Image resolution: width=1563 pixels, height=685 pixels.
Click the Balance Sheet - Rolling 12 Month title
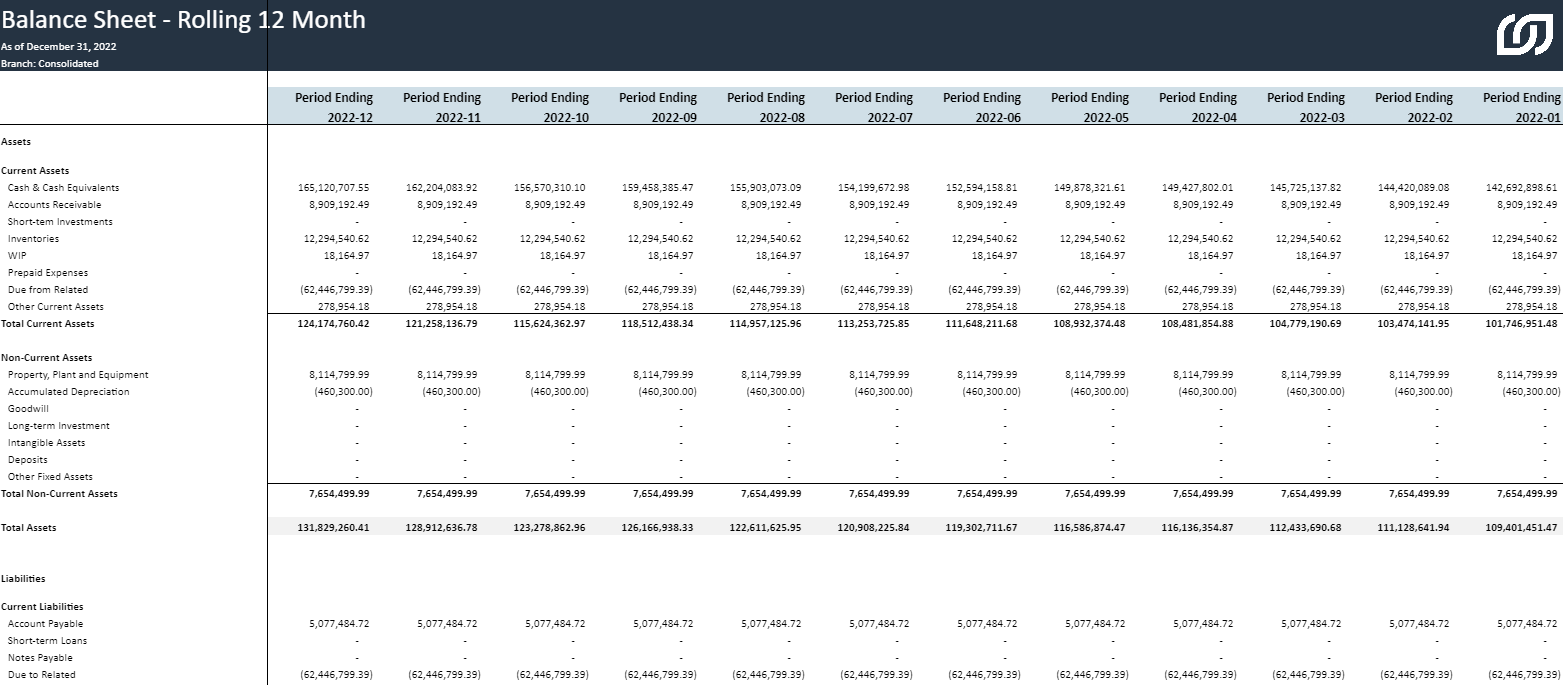pyautogui.click(x=183, y=20)
